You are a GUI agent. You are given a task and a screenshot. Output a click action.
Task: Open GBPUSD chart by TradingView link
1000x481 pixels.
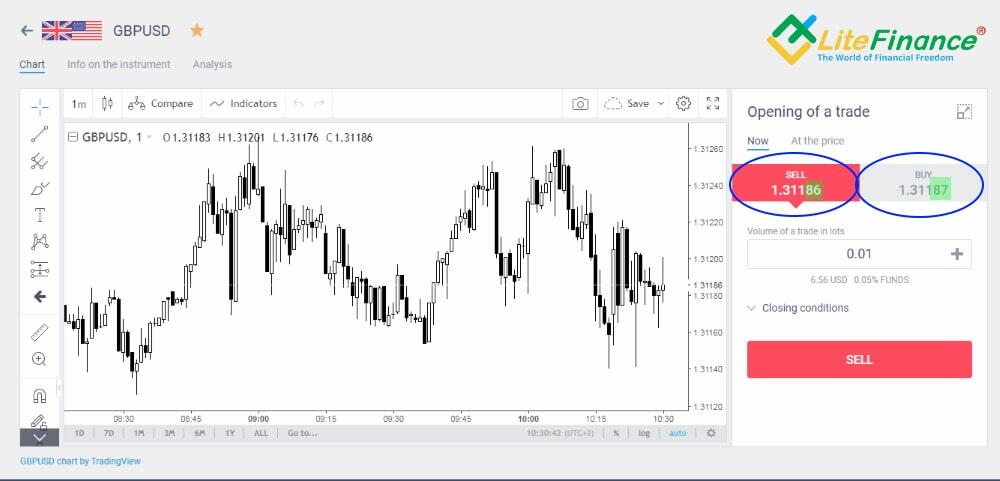(80, 461)
